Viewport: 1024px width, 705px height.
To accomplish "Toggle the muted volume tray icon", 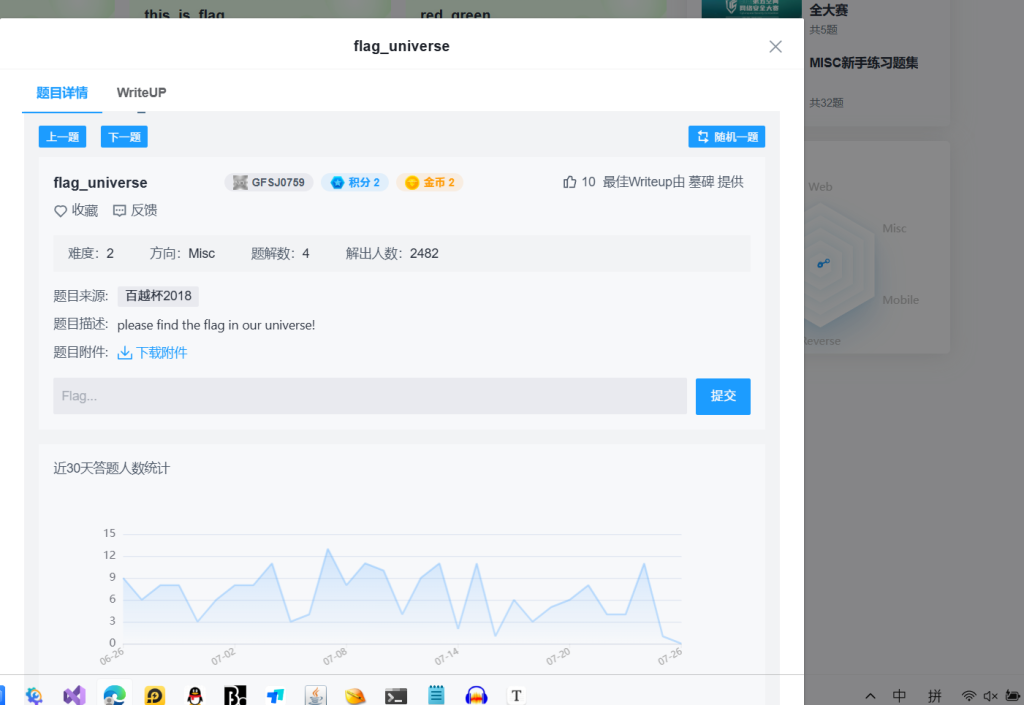I will (991, 696).
